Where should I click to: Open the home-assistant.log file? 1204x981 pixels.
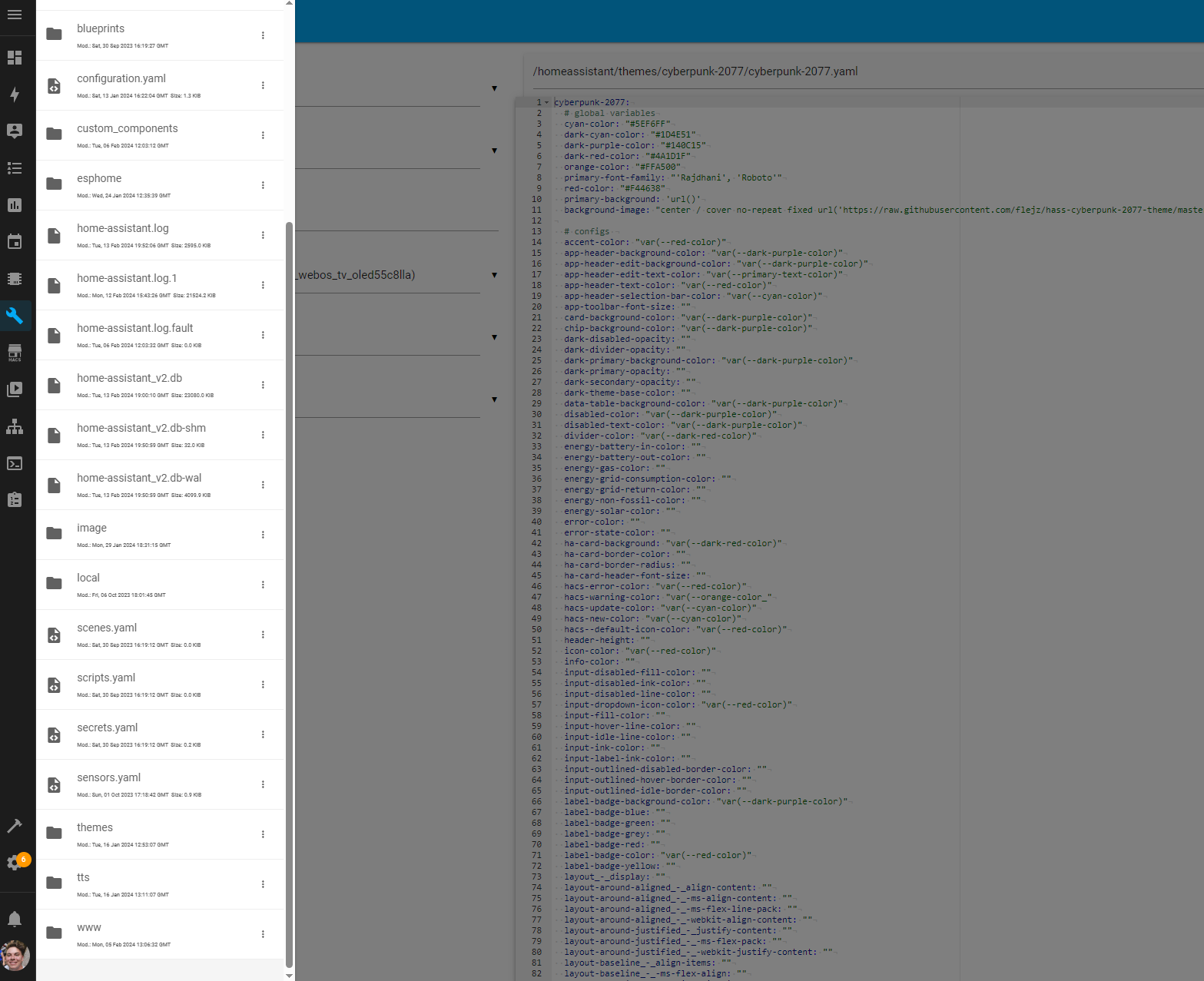(123, 229)
